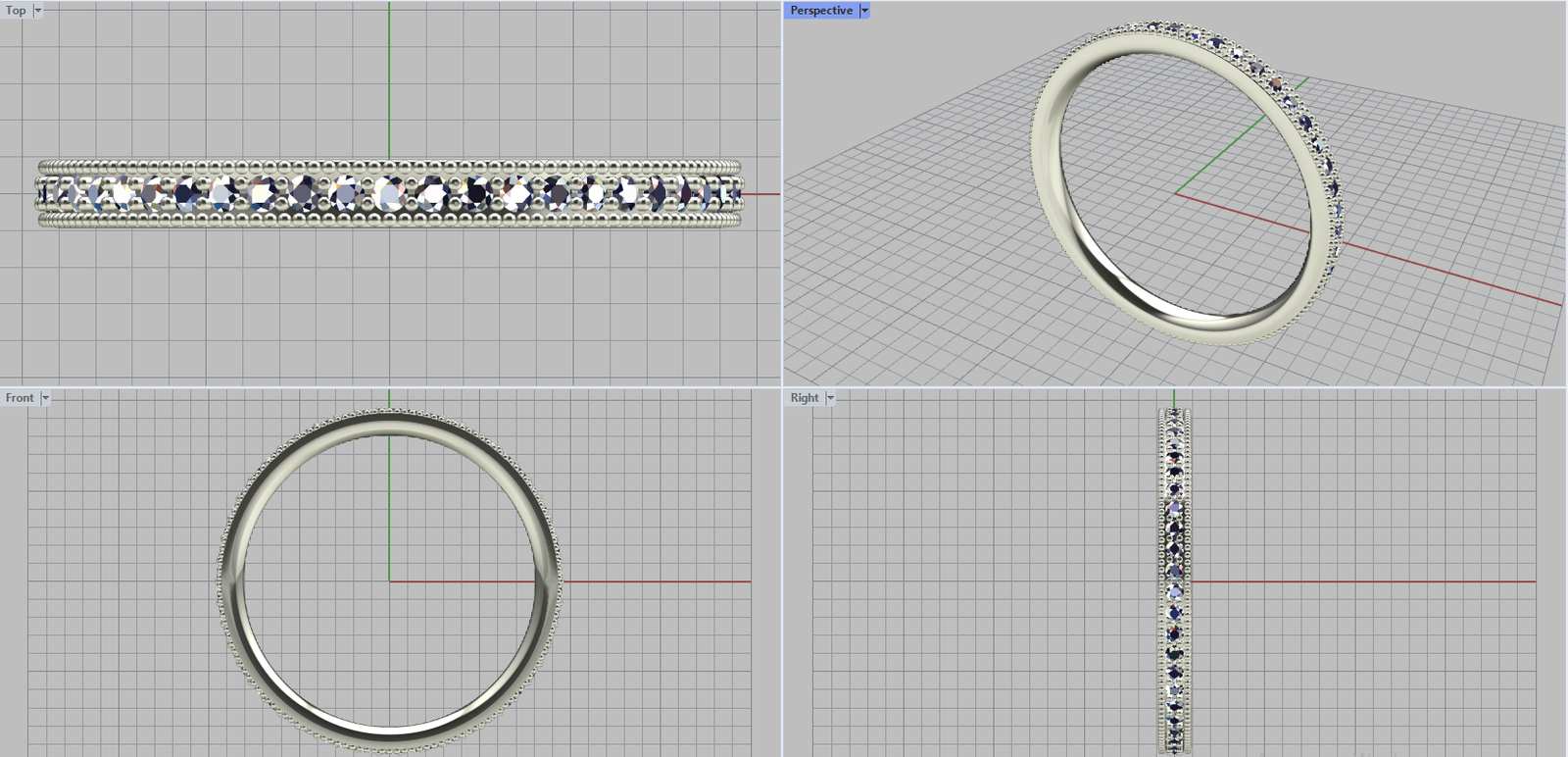
Task: Click the Right viewport title label
Action: 804,398
